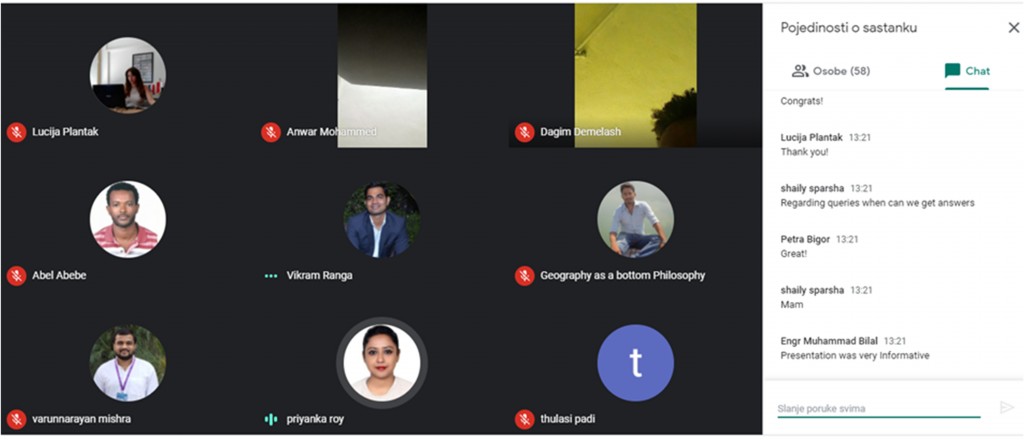Send chat message with arrow icon

[1007, 408]
